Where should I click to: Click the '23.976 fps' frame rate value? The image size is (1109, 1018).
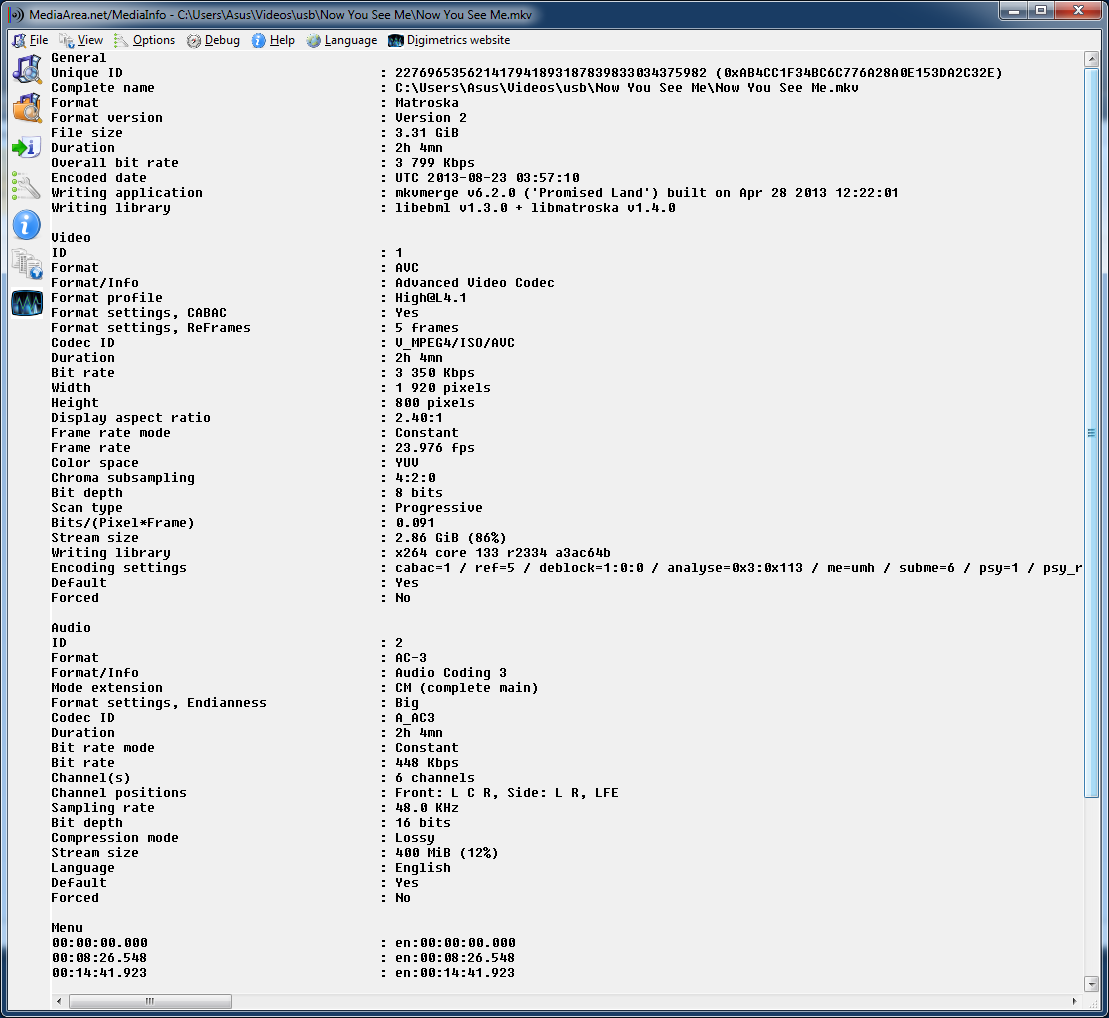tap(435, 448)
